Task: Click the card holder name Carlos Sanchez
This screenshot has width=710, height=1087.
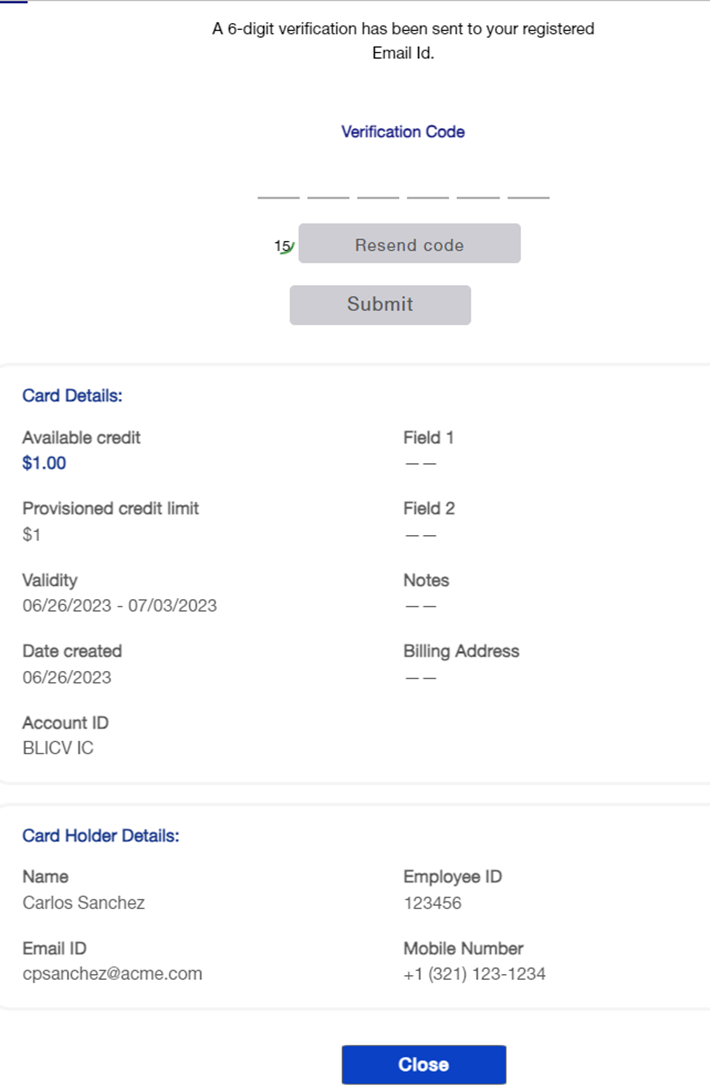Action: [x=83, y=903]
